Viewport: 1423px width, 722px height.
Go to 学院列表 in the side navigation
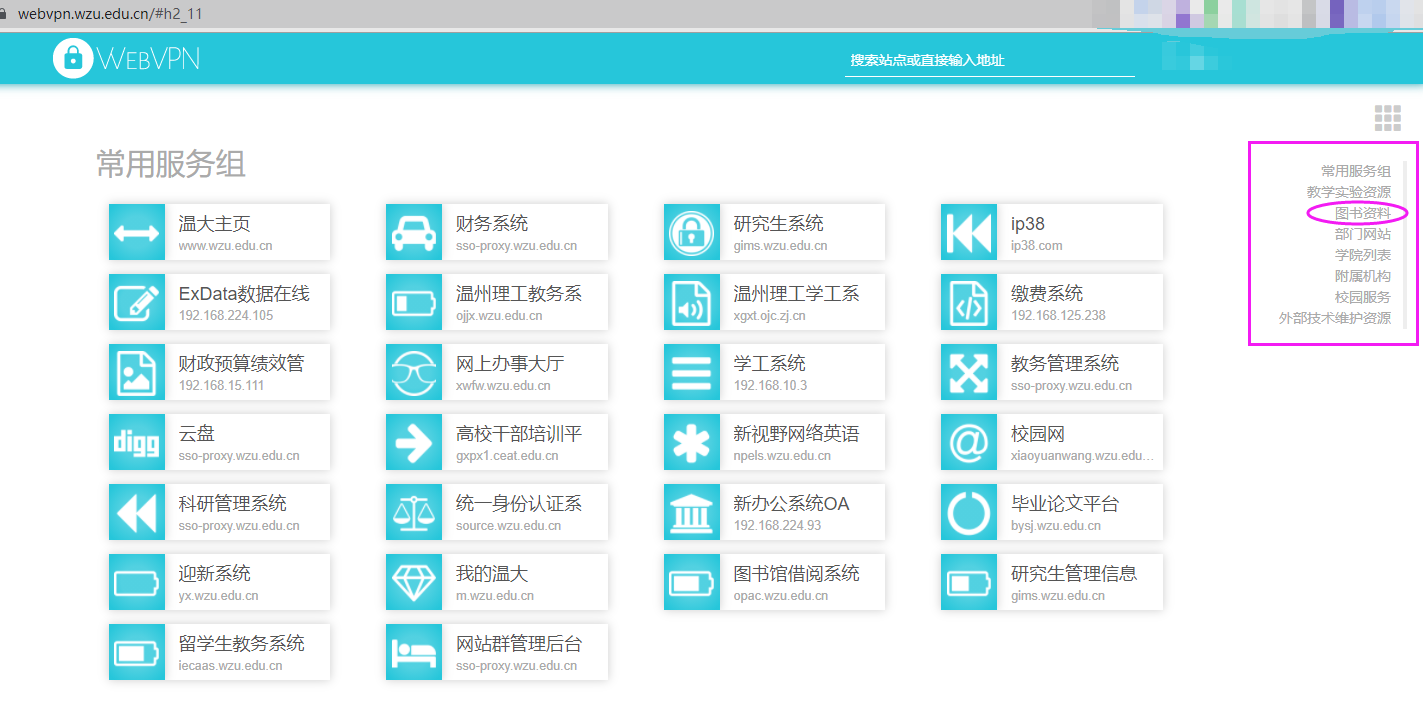1362,255
